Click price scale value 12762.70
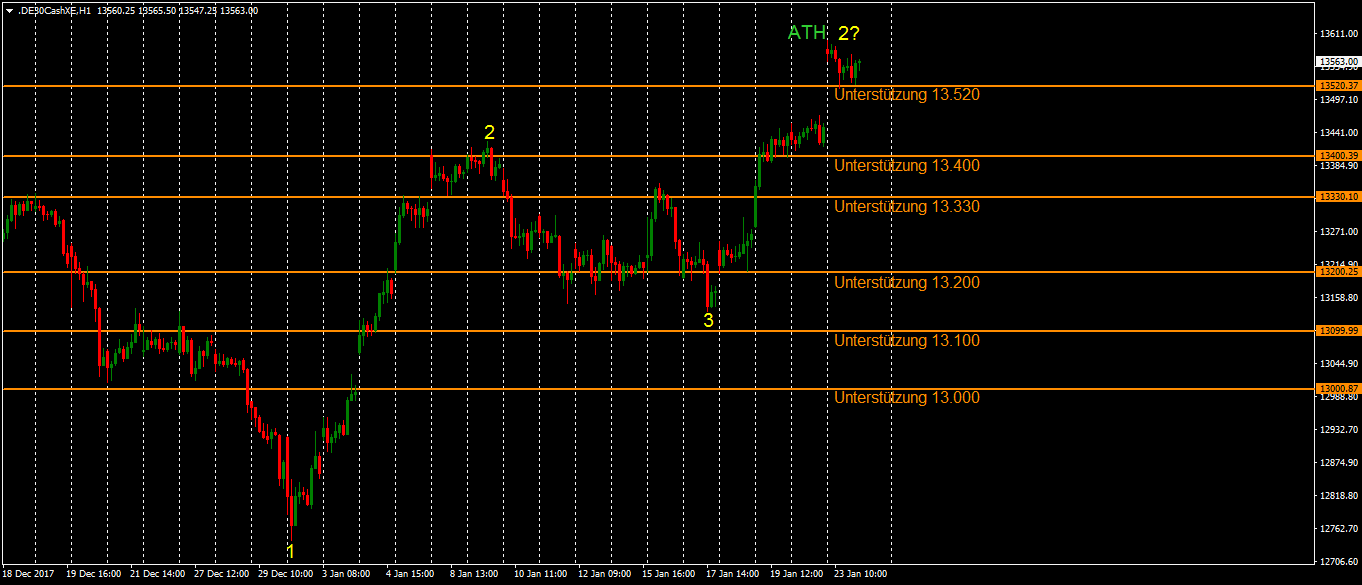The height and width of the screenshot is (585, 1362). point(1338,529)
